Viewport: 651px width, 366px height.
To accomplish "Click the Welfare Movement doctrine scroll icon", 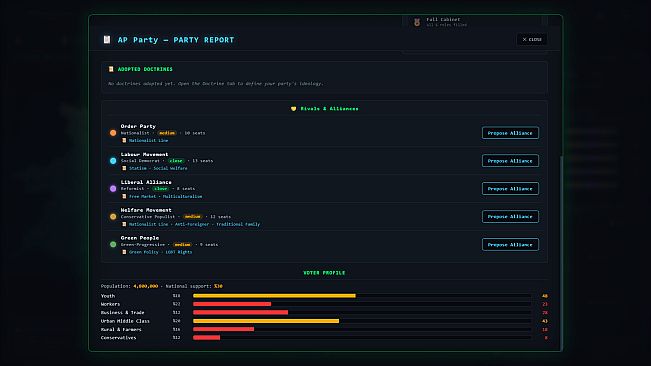I will [124, 224].
